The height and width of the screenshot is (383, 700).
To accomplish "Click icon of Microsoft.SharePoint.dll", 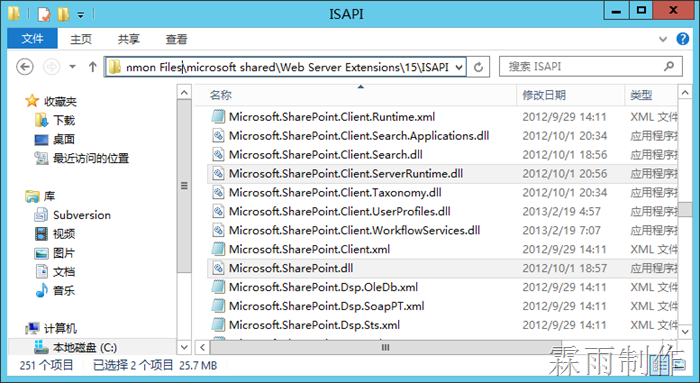I will [218, 268].
